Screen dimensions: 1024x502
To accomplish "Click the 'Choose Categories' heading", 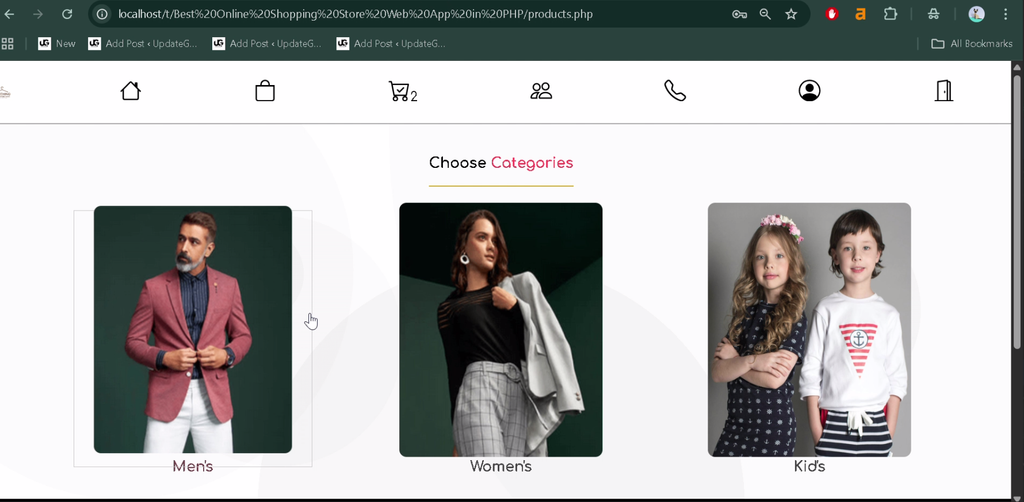I will tap(501, 163).
